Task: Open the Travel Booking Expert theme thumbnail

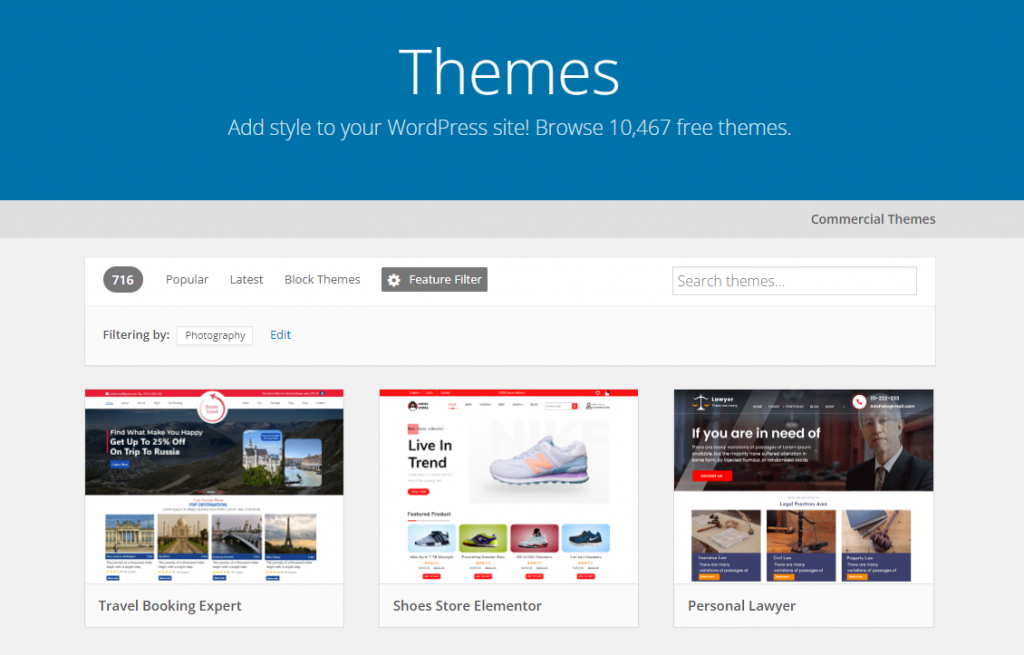Action: [x=214, y=486]
